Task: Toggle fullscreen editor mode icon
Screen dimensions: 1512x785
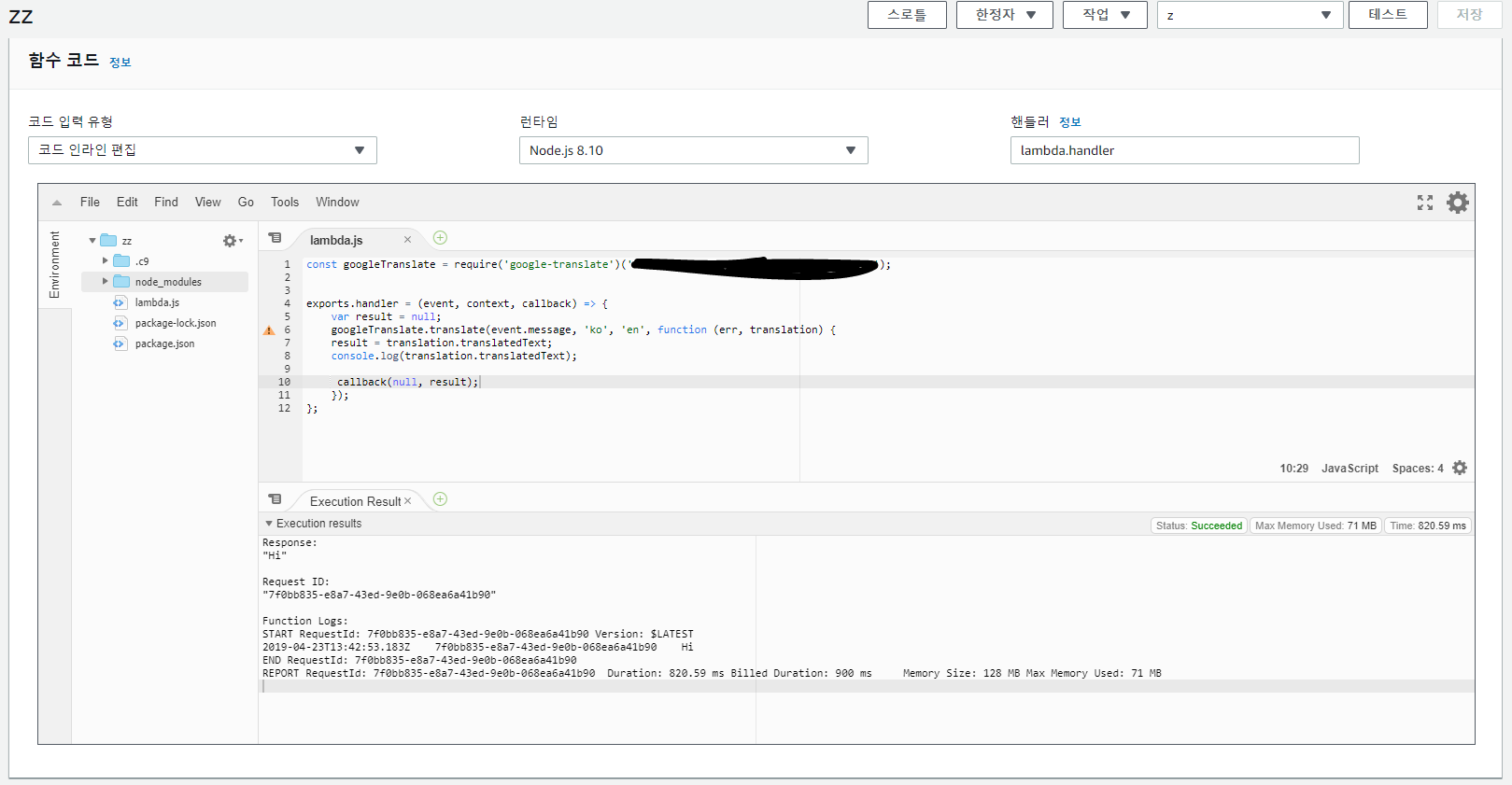Action: point(1425,203)
